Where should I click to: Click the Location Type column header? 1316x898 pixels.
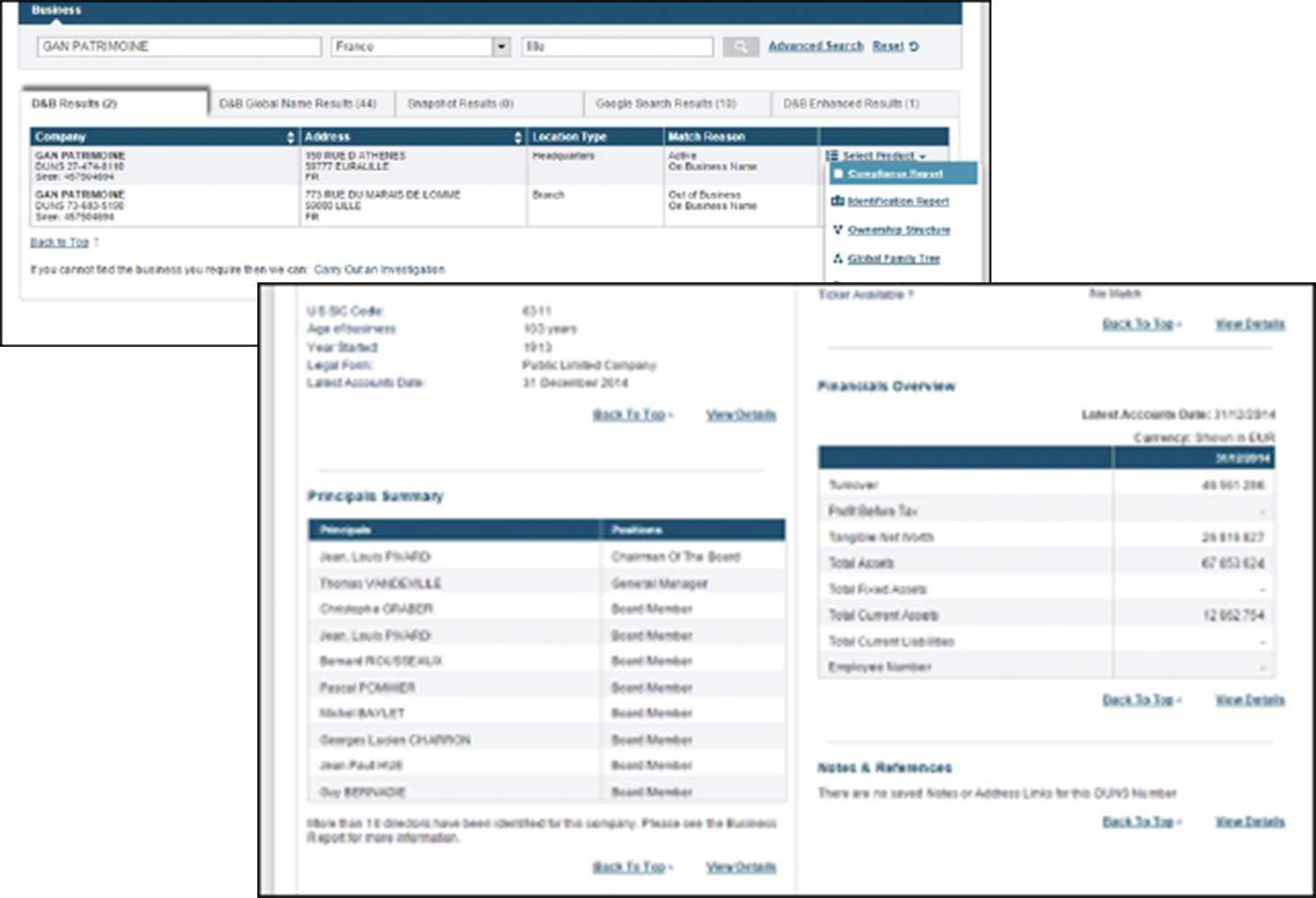click(x=569, y=137)
